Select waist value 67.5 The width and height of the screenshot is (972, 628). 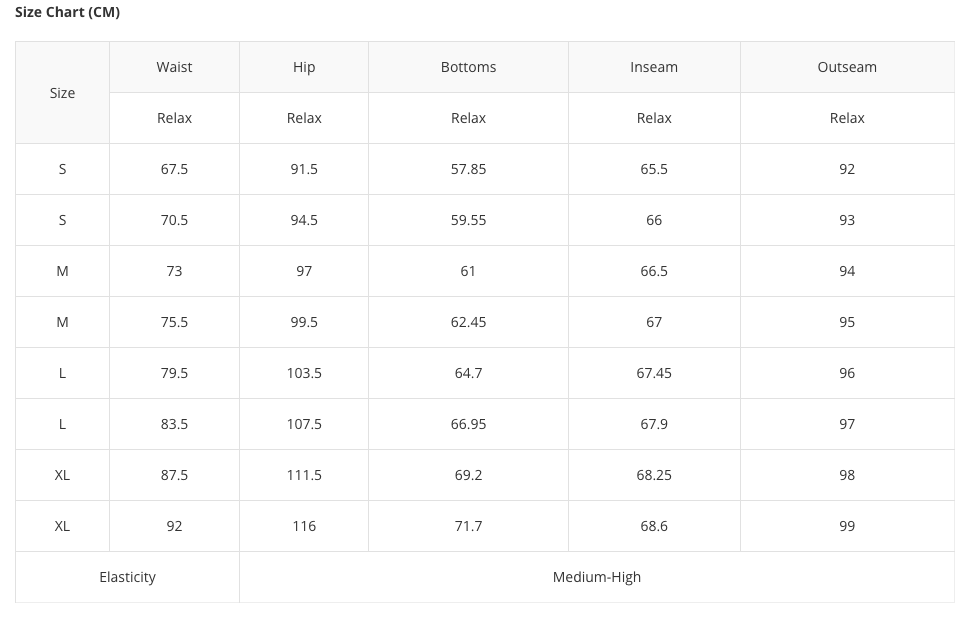coord(174,169)
